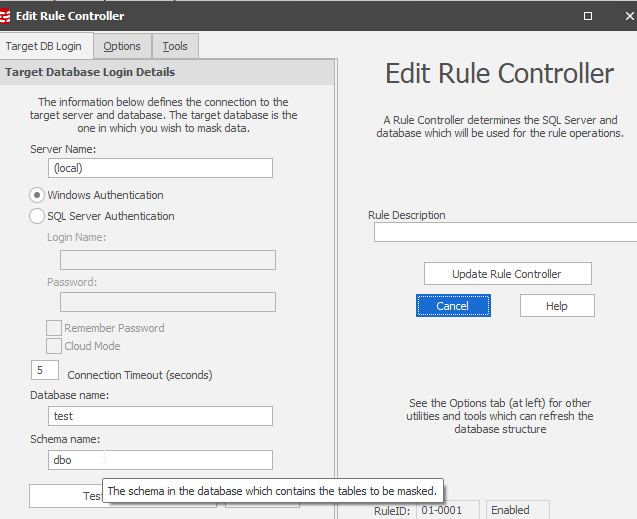Toggle the Cloud Mode checkbox
Screen dimensions: 637x519
click(x=54, y=346)
